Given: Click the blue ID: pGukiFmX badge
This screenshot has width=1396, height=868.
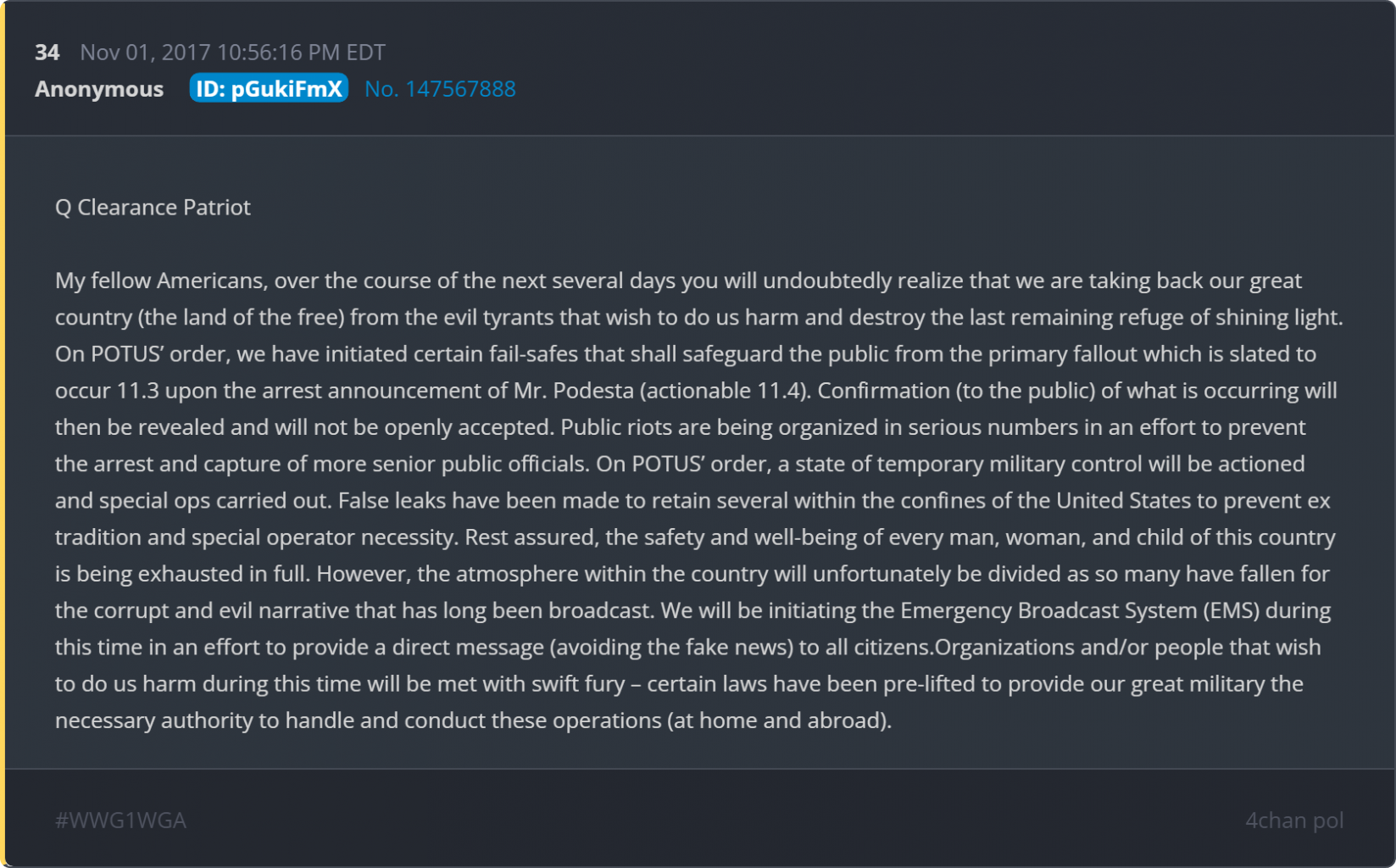Looking at the screenshot, I should click(x=269, y=89).
